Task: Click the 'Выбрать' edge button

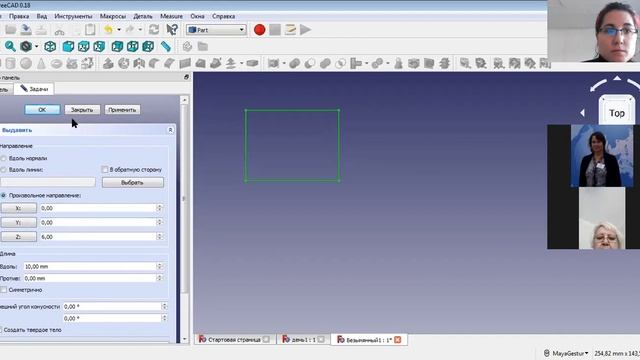Action: pyautogui.click(x=133, y=182)
